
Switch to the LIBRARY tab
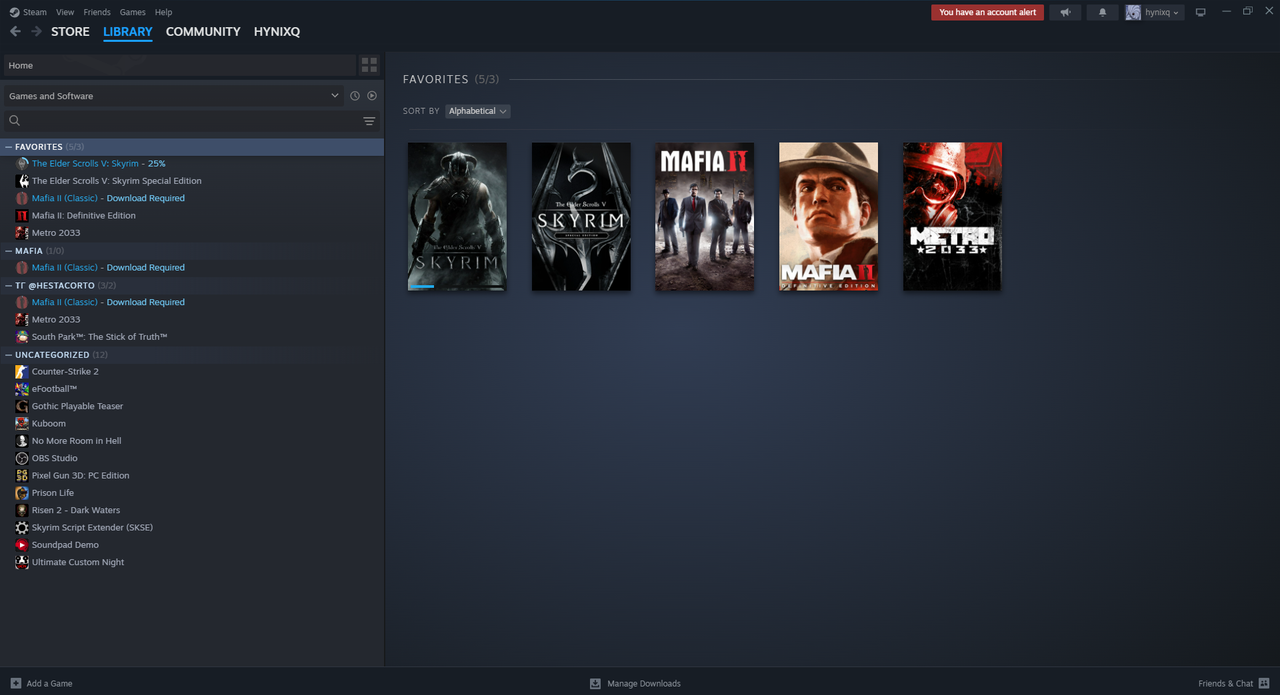click(128, 32)
